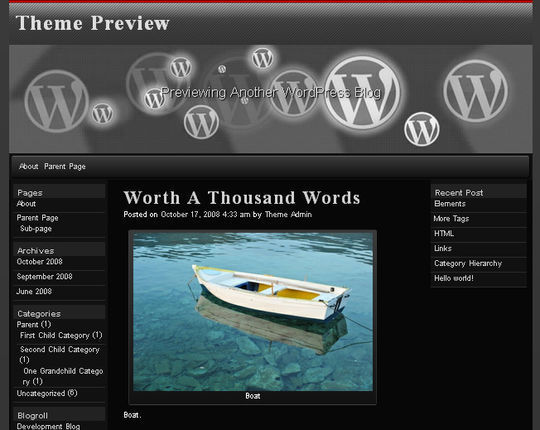Open the More Tags recent post
The image size is (540, 430).
click(451, 219)
